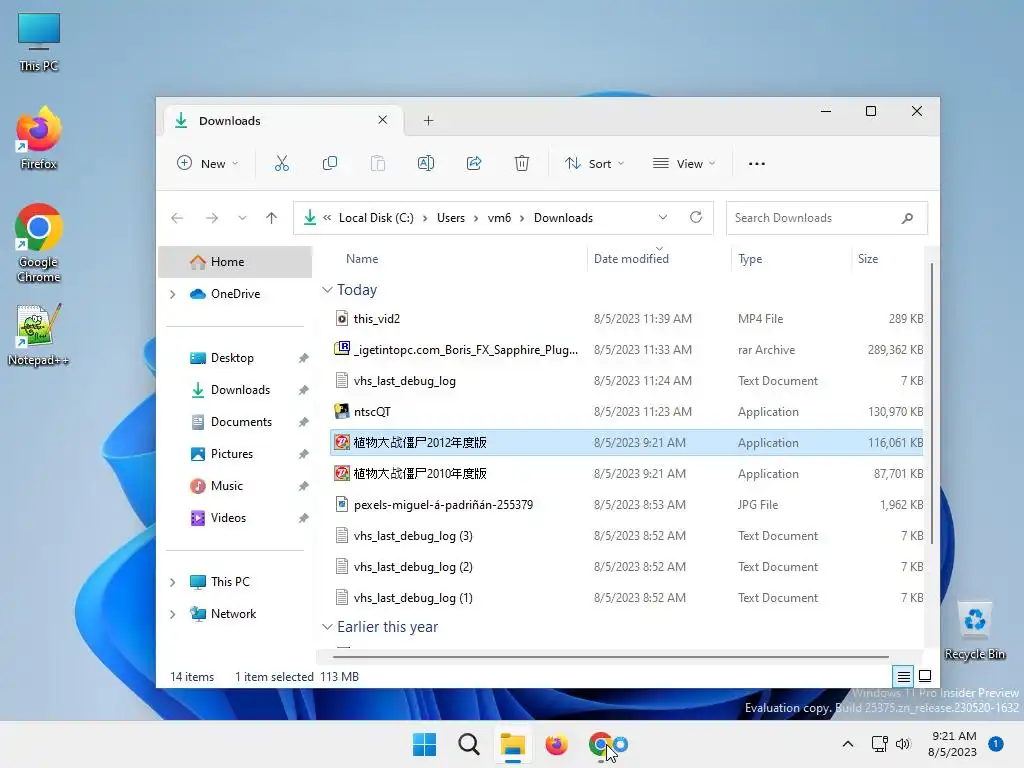Viewport: 1024px width, 768px height.
Task: Select Home in navigation pane
Action: coord(235,262)
